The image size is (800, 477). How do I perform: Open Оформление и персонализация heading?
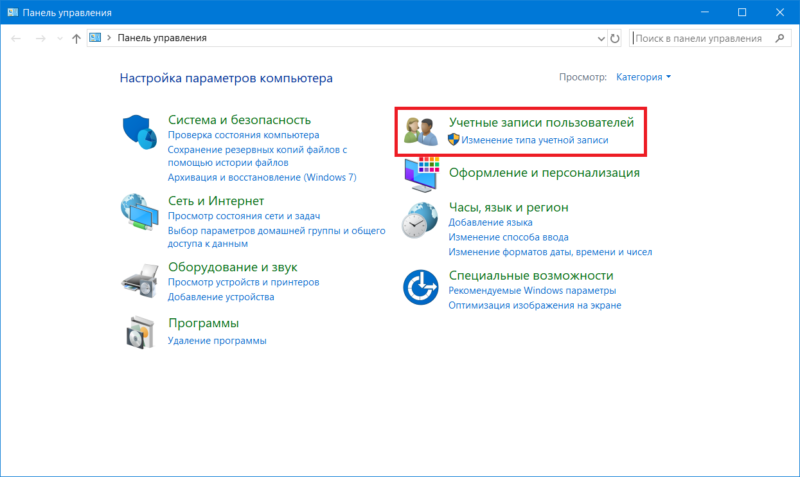(x=544, y=173)
